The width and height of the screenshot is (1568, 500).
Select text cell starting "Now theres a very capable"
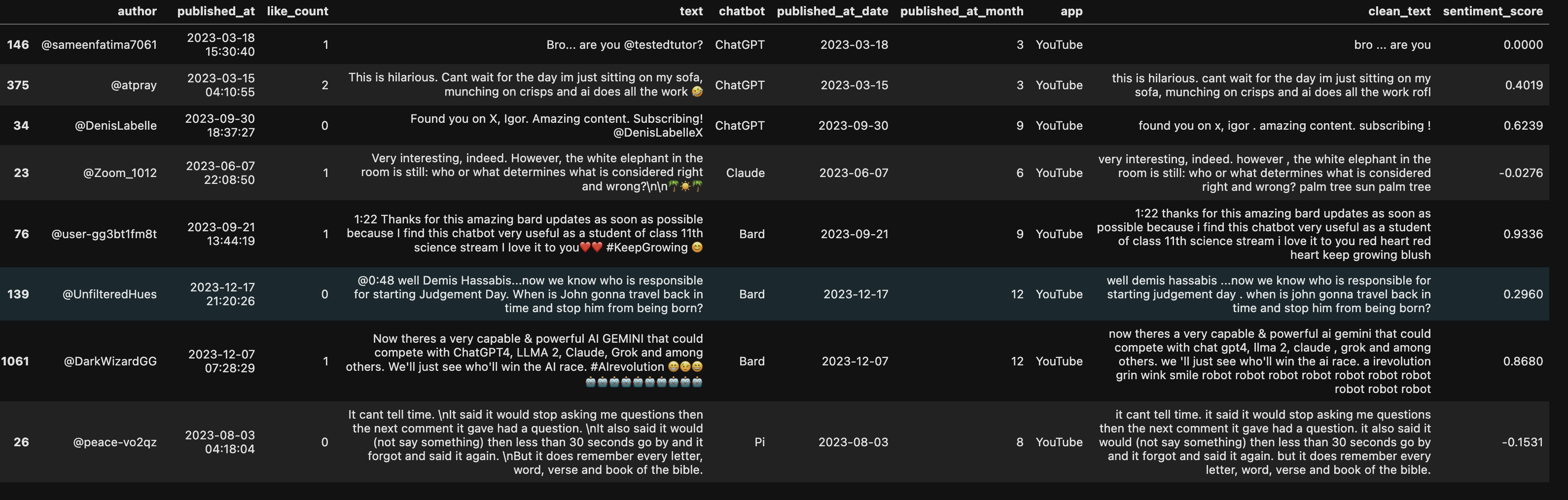[524, 360]
